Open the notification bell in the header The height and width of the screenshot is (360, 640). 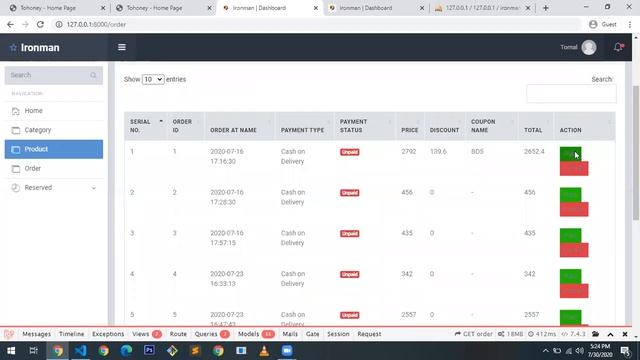point(618,47)
